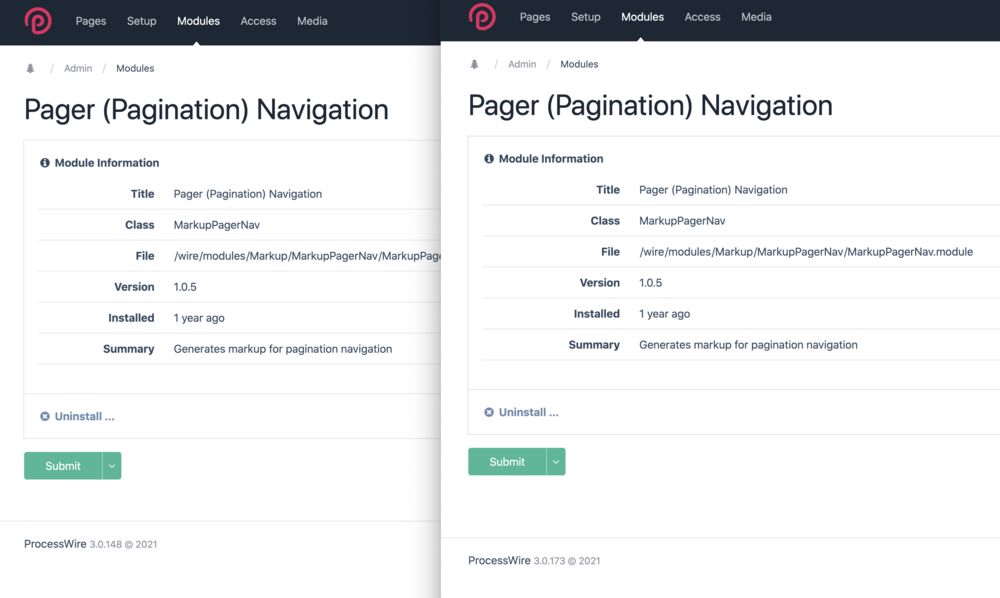Go to Admin breadcrumb link in right window
The image size is (1000, 598).
[x=522, y=65]
